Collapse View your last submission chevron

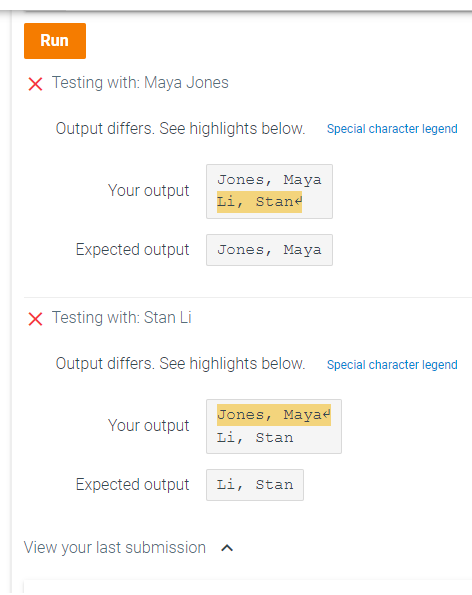pos(227,548)
